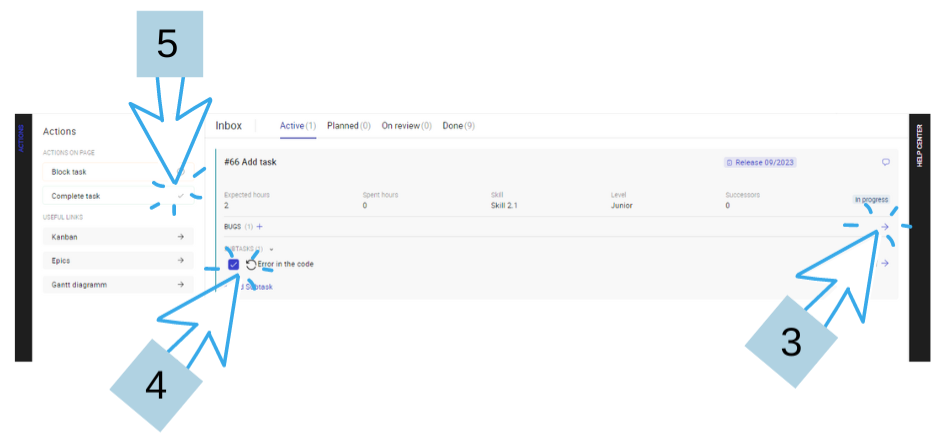Collapse the vertical ACTIONS side panel
940x435 pixels.
[x=24, y=140]
